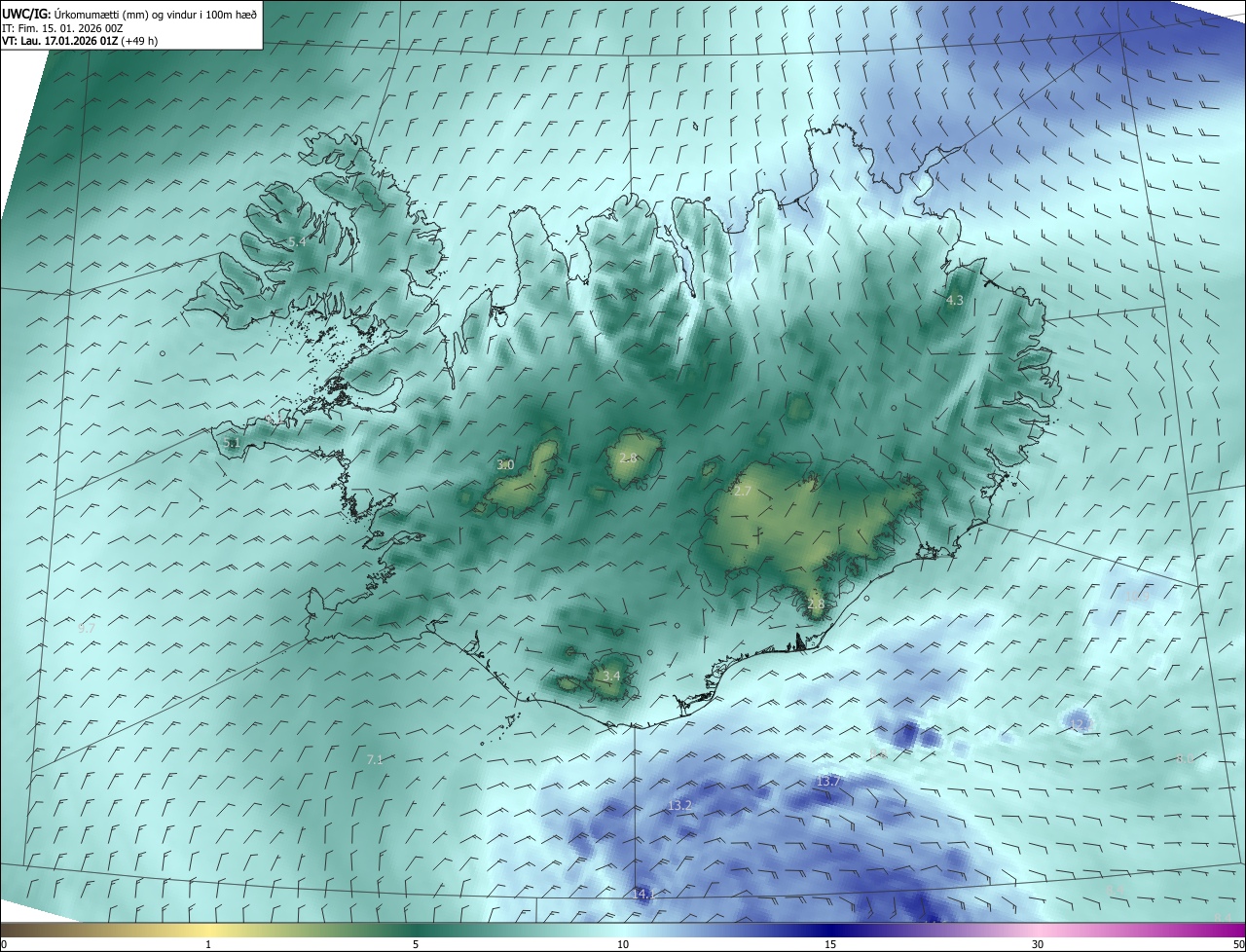Click the 15 tick label on the colour scale
Viewport: 1246px width, 952px height.
[830, 944]
